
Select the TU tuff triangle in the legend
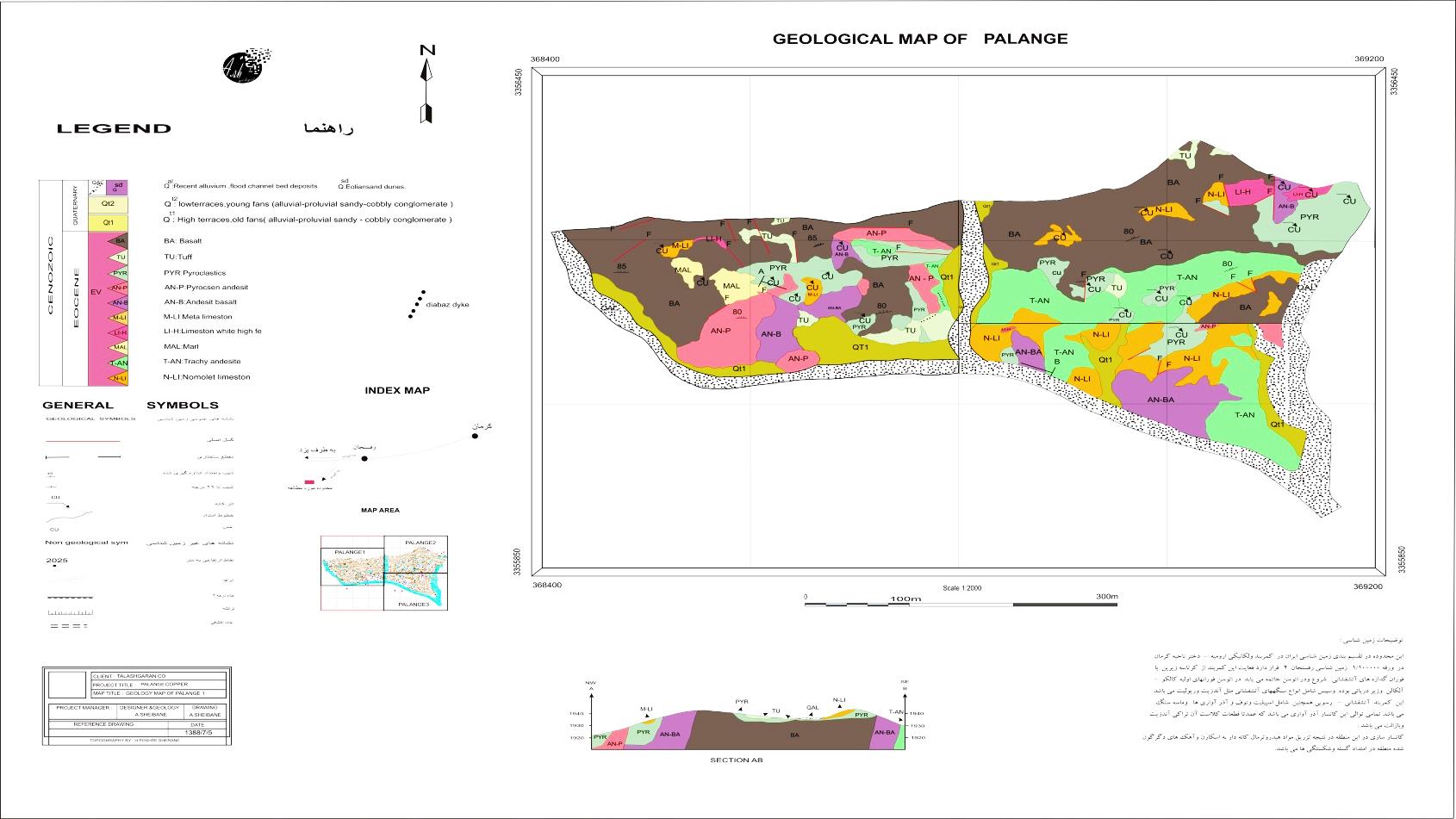point(119,257)
